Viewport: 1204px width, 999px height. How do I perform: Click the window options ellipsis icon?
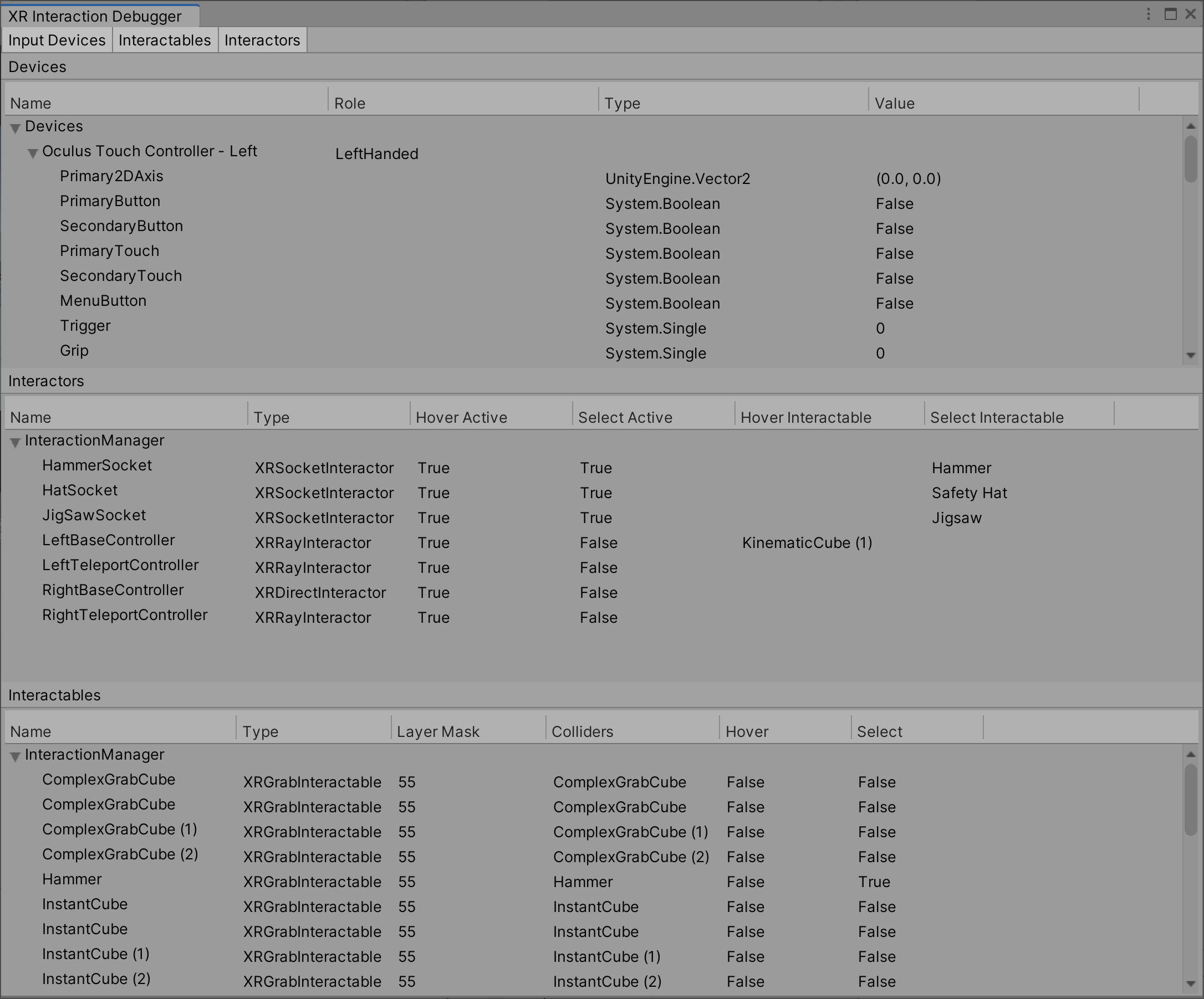[1149, 14]
